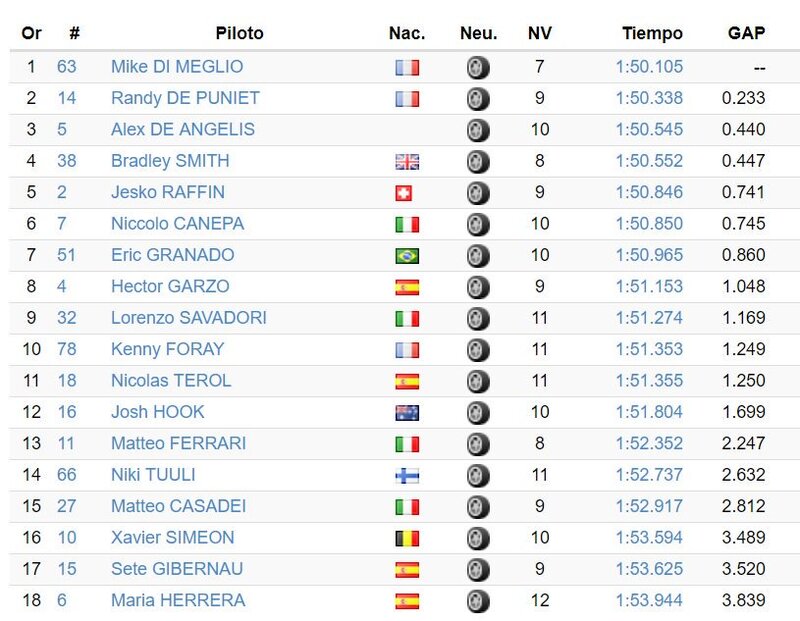Image resolution: width=800 pixels, height=621 pixels.
Task: Click the French flag next to Mike DI MEGLIO
Action: click(407, 67)
